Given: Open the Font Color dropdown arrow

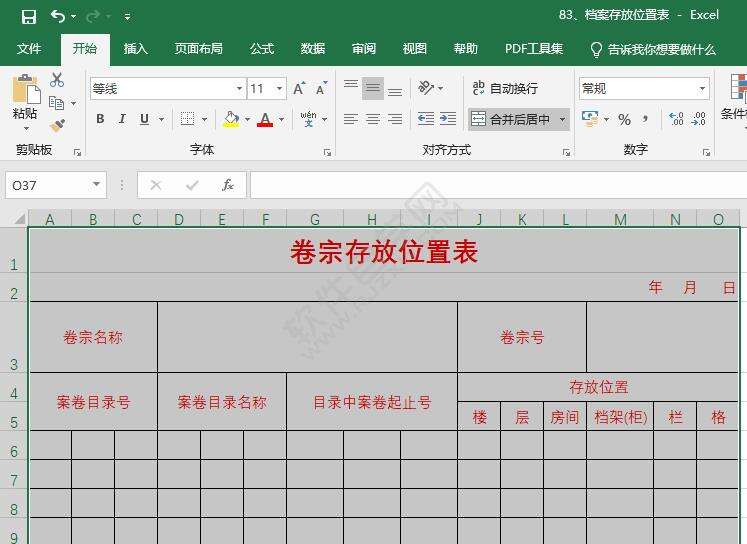Looking at the screenshot, I should click(282, 119).
